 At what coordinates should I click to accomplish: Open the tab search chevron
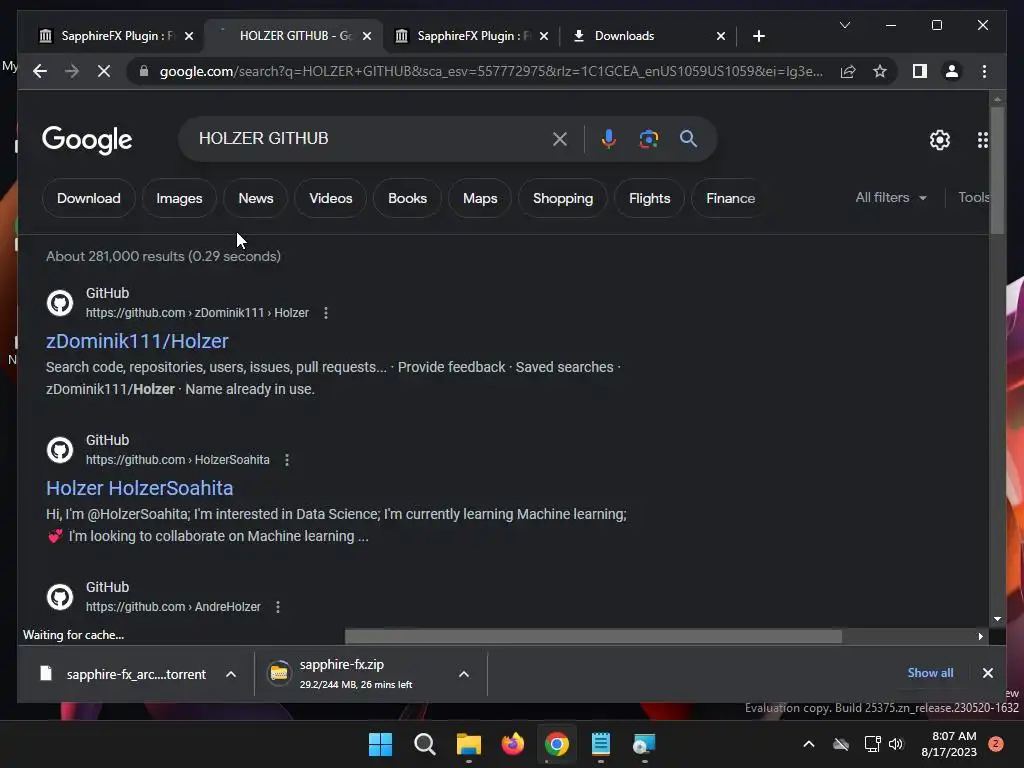[844, 25]
